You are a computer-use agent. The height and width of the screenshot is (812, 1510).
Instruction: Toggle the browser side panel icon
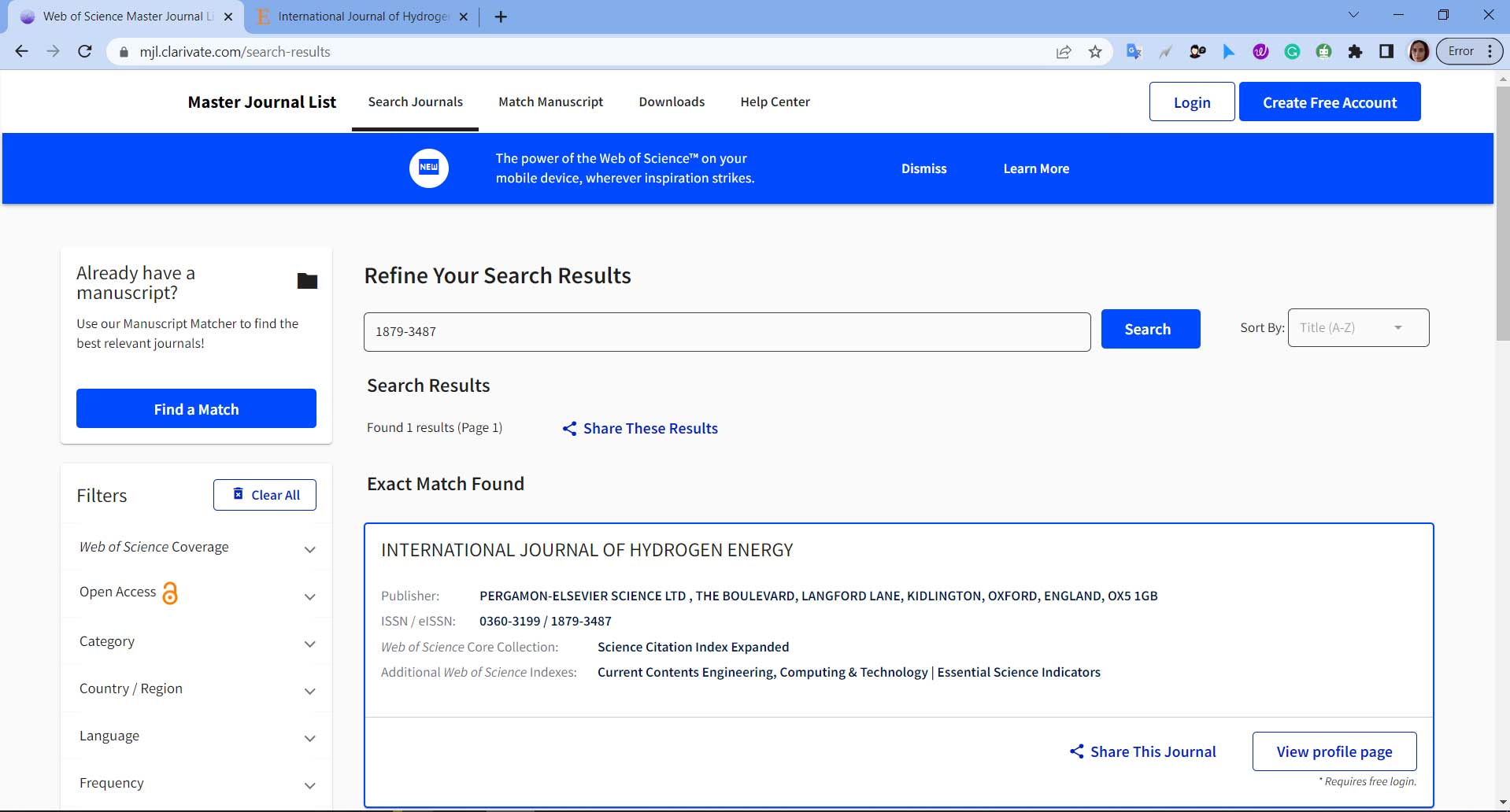1386,51
